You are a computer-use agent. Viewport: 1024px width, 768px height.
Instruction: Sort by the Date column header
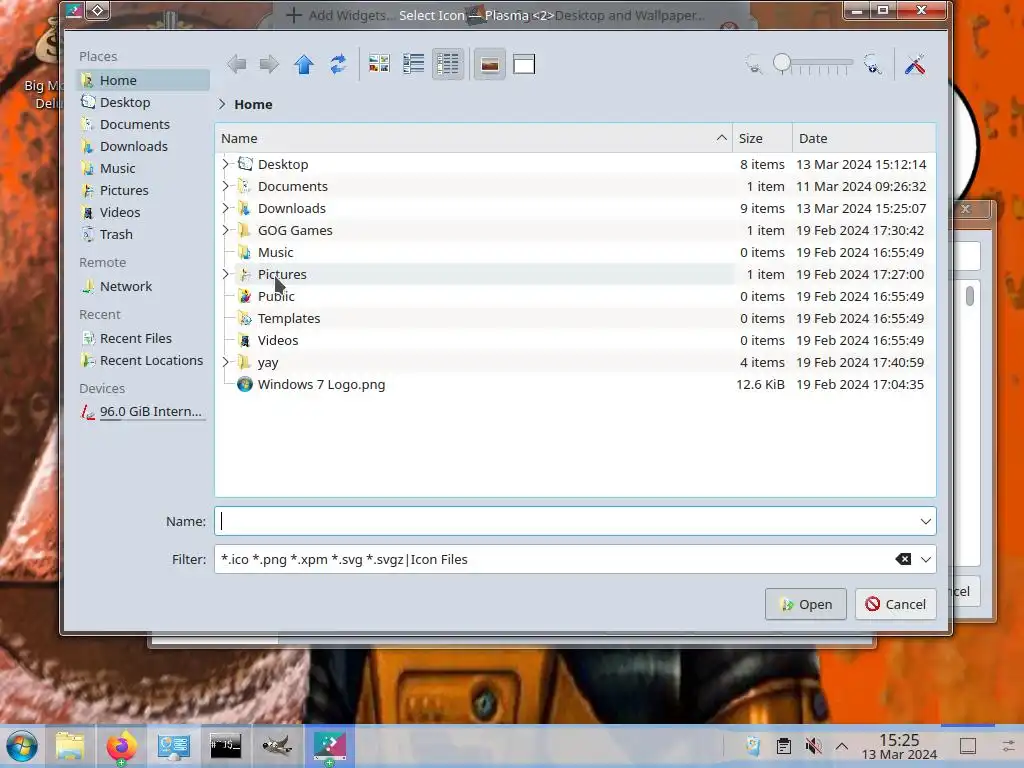(864, 138)
